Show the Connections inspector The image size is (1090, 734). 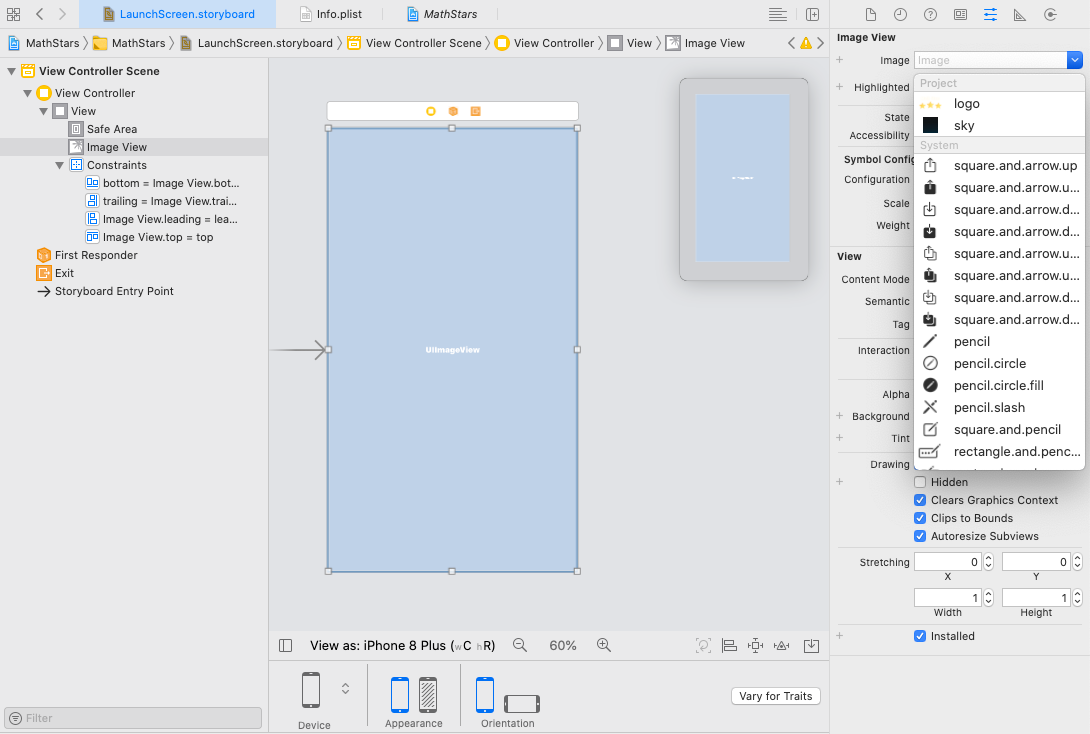[1050, 15]
